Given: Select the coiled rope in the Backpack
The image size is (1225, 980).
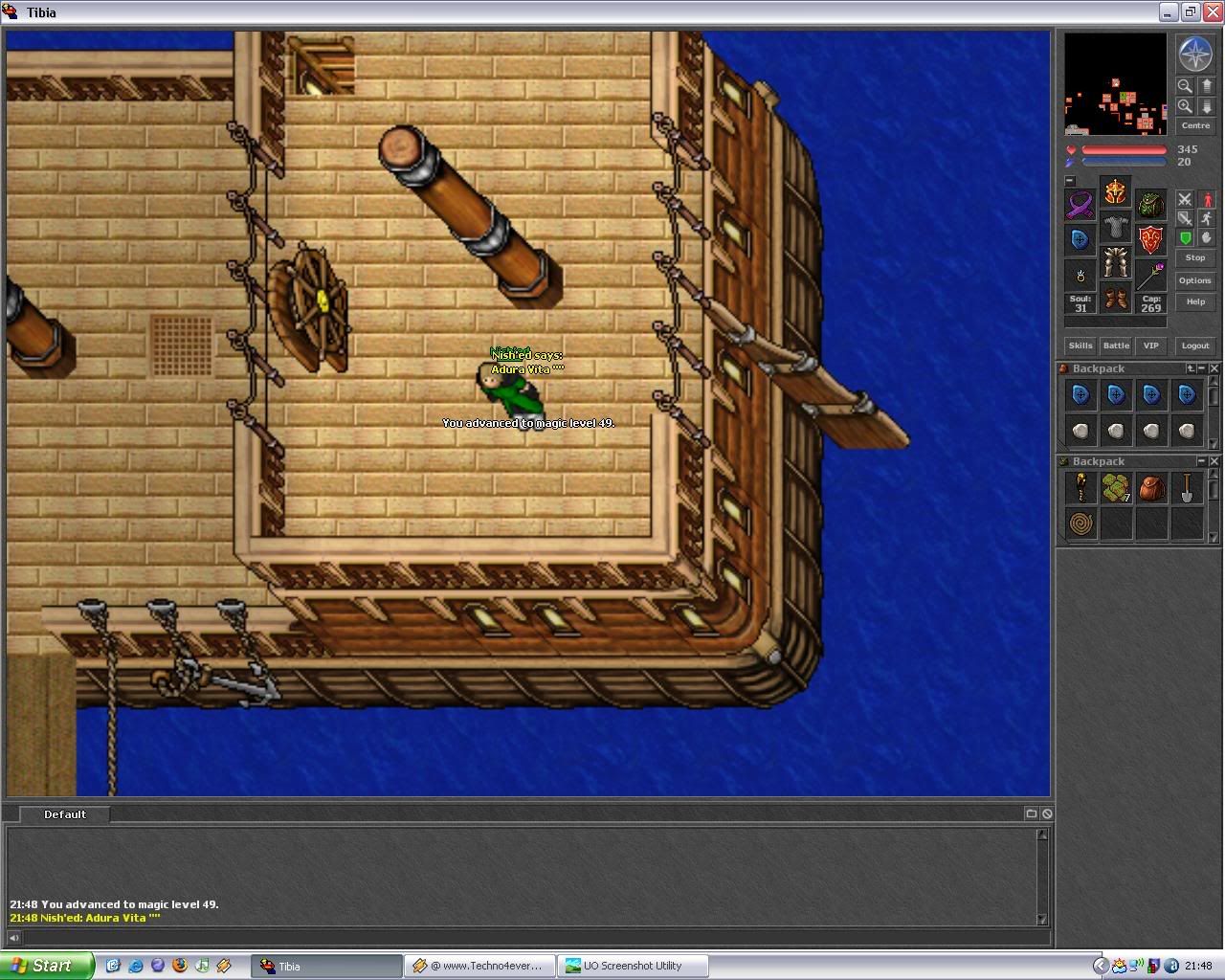Looking at the screenshot, I should coord(1080,523).
